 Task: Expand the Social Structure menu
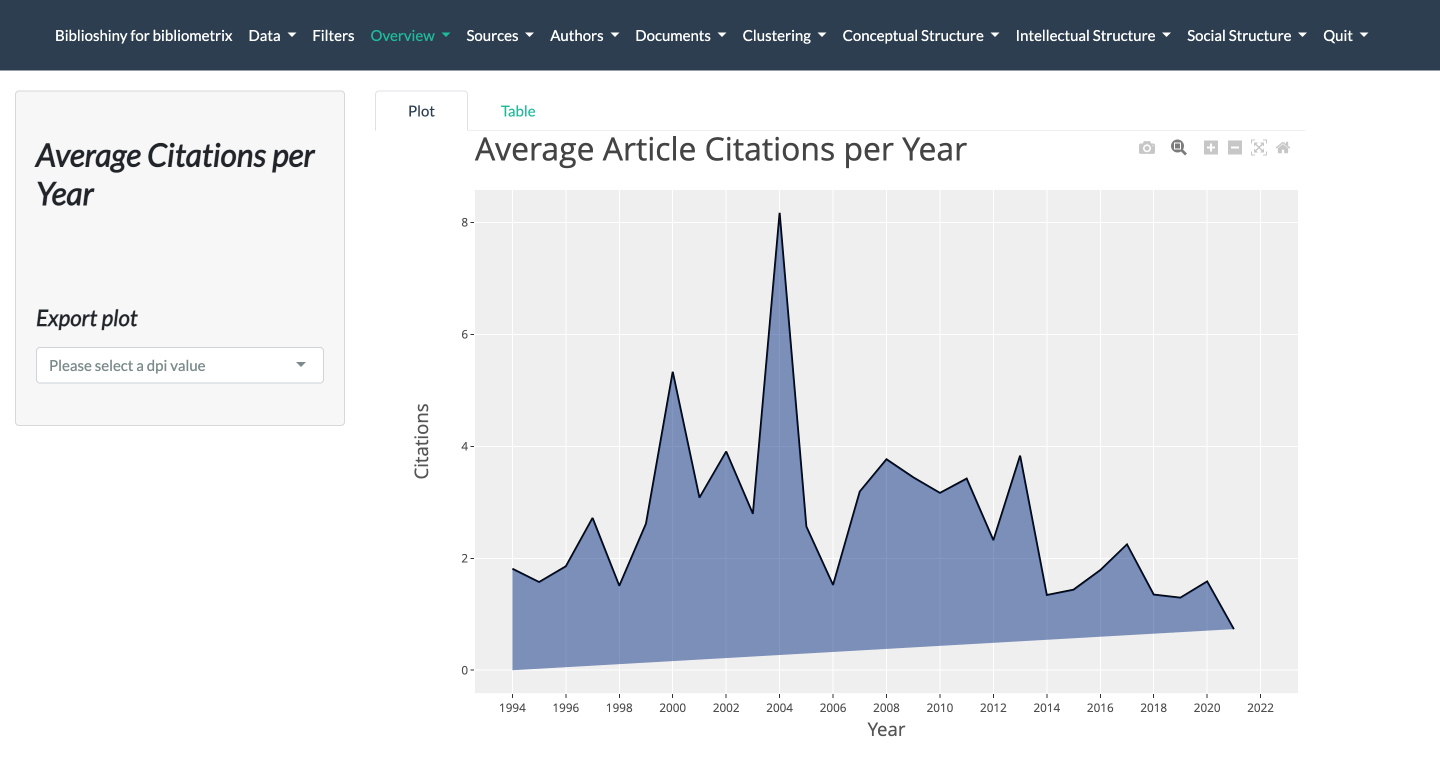(1246, 35)
